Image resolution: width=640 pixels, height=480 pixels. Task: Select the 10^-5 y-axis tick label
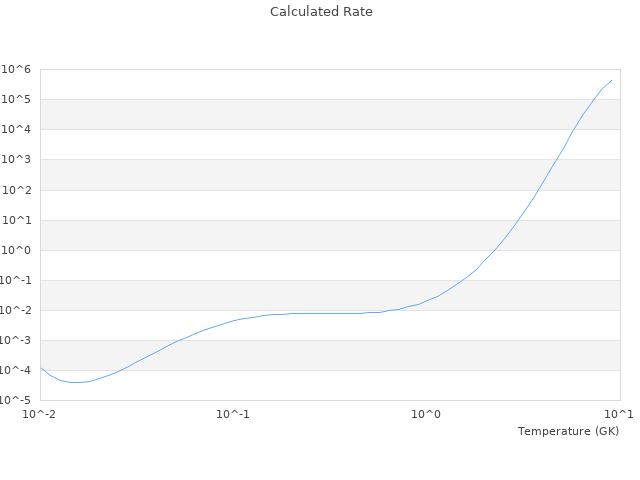pos(14,400)
